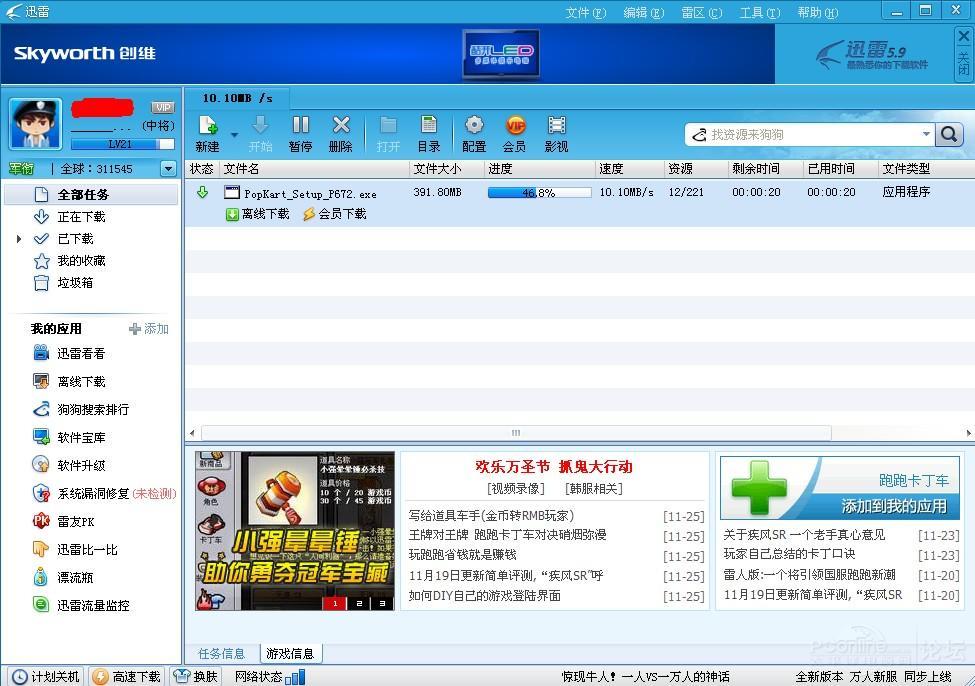Open the 韩服相关 link
975x686 pixels.
click(594, 489)
